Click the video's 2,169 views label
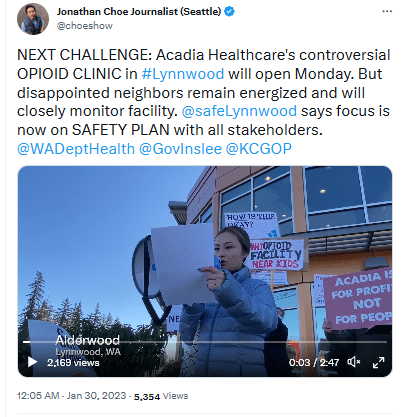402x417 pixels. coord(73,362)
